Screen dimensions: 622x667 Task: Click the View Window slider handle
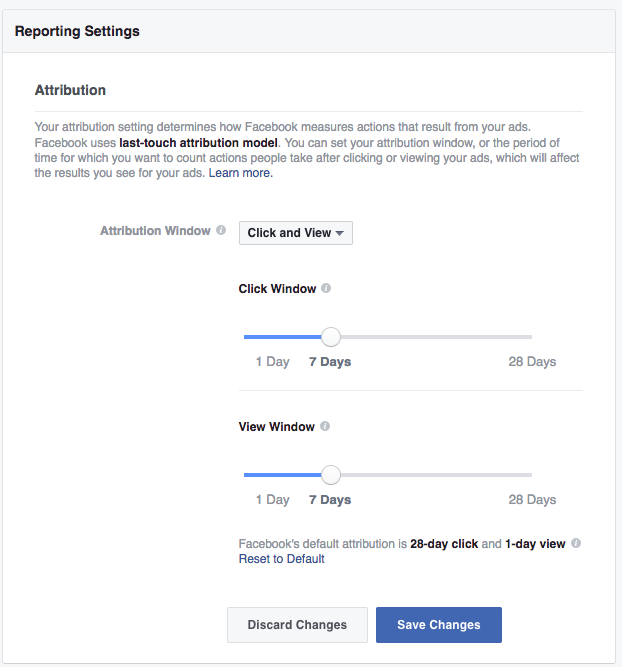(x=331, y=475)
